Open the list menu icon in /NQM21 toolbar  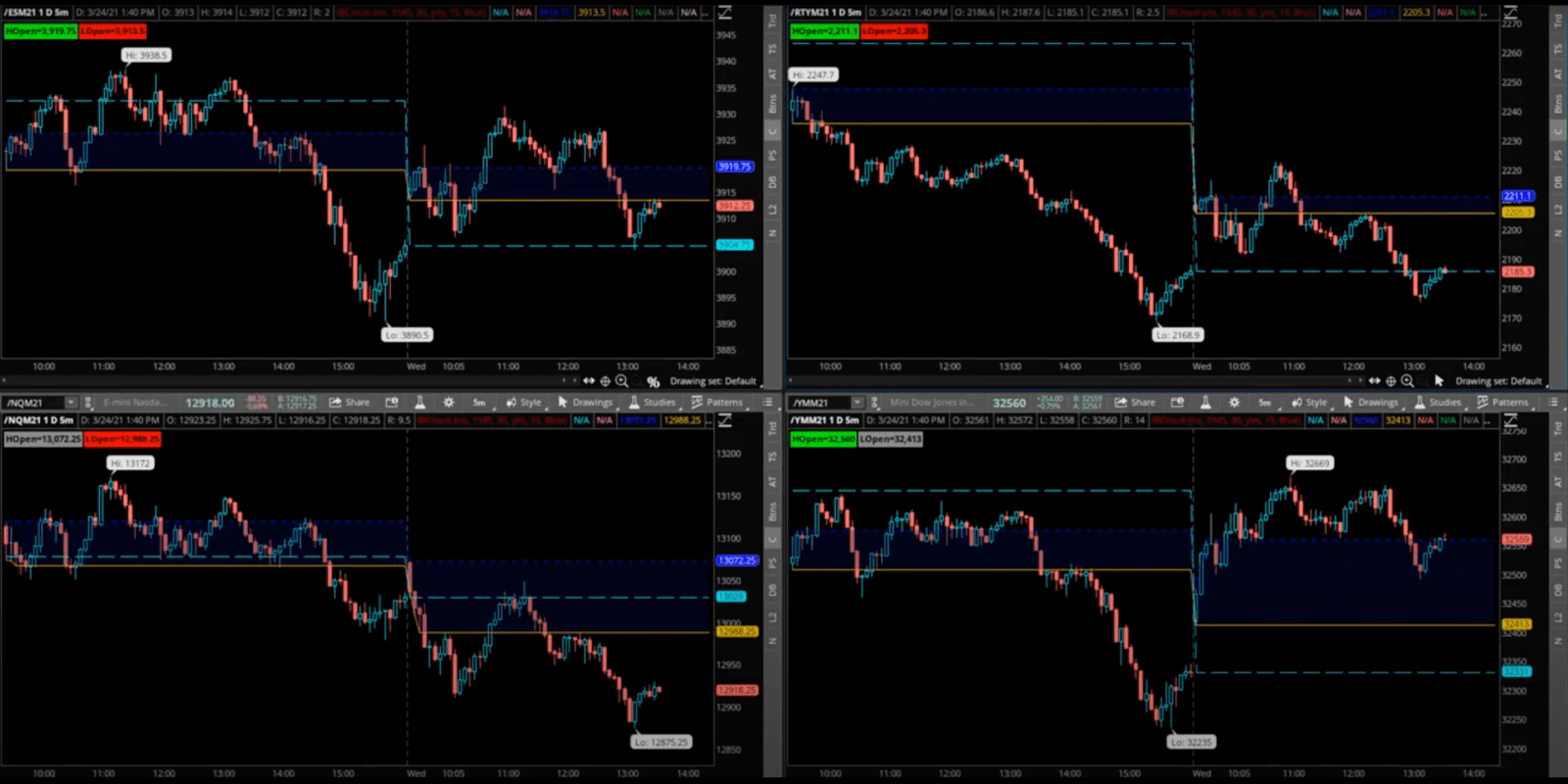click(x=768, y=402)
